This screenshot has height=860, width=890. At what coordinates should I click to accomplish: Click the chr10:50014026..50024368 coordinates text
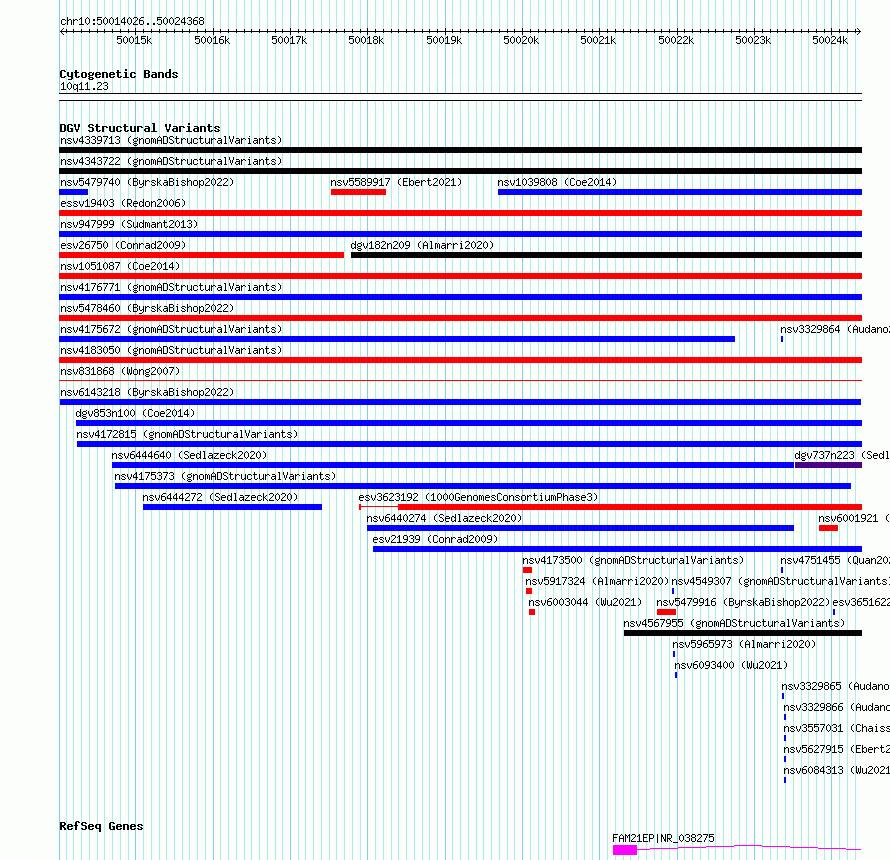point(132,22)
